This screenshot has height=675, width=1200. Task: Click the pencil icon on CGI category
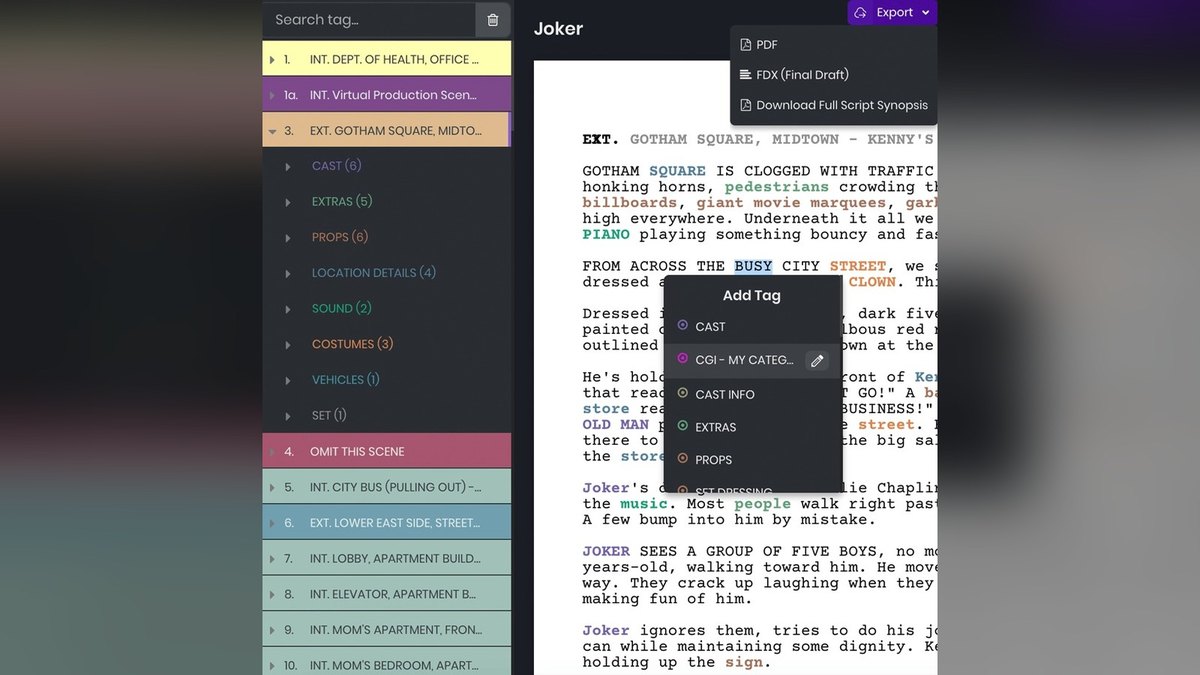coord(816,361)
